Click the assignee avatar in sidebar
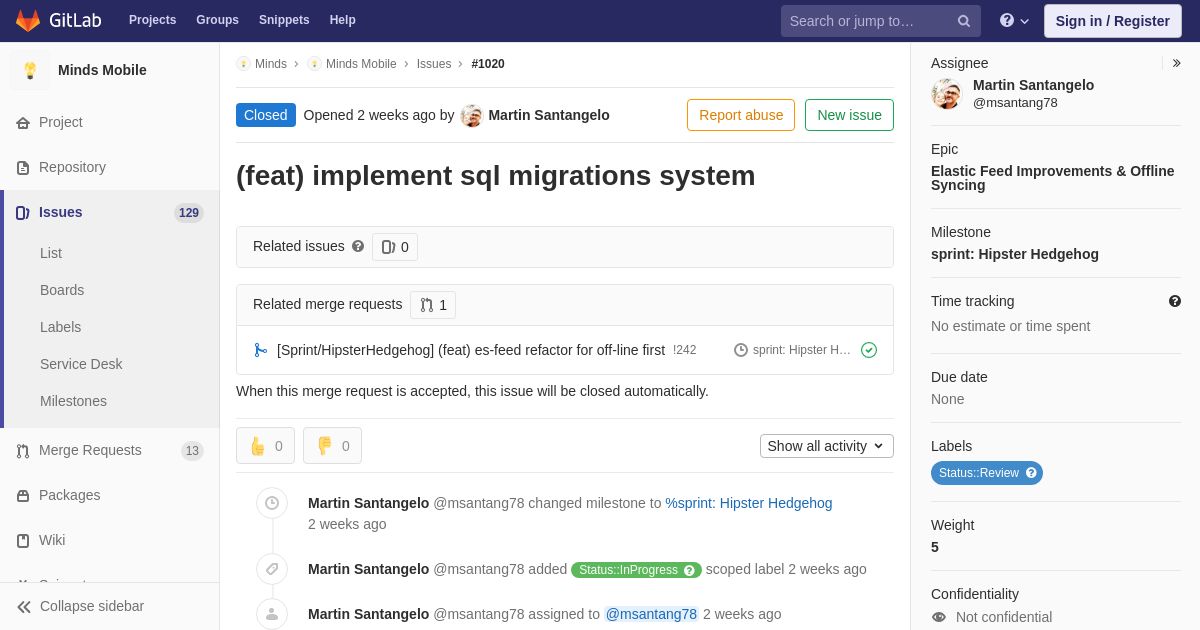The height and width of the screenshot is (630, 1200). point(946,94)
